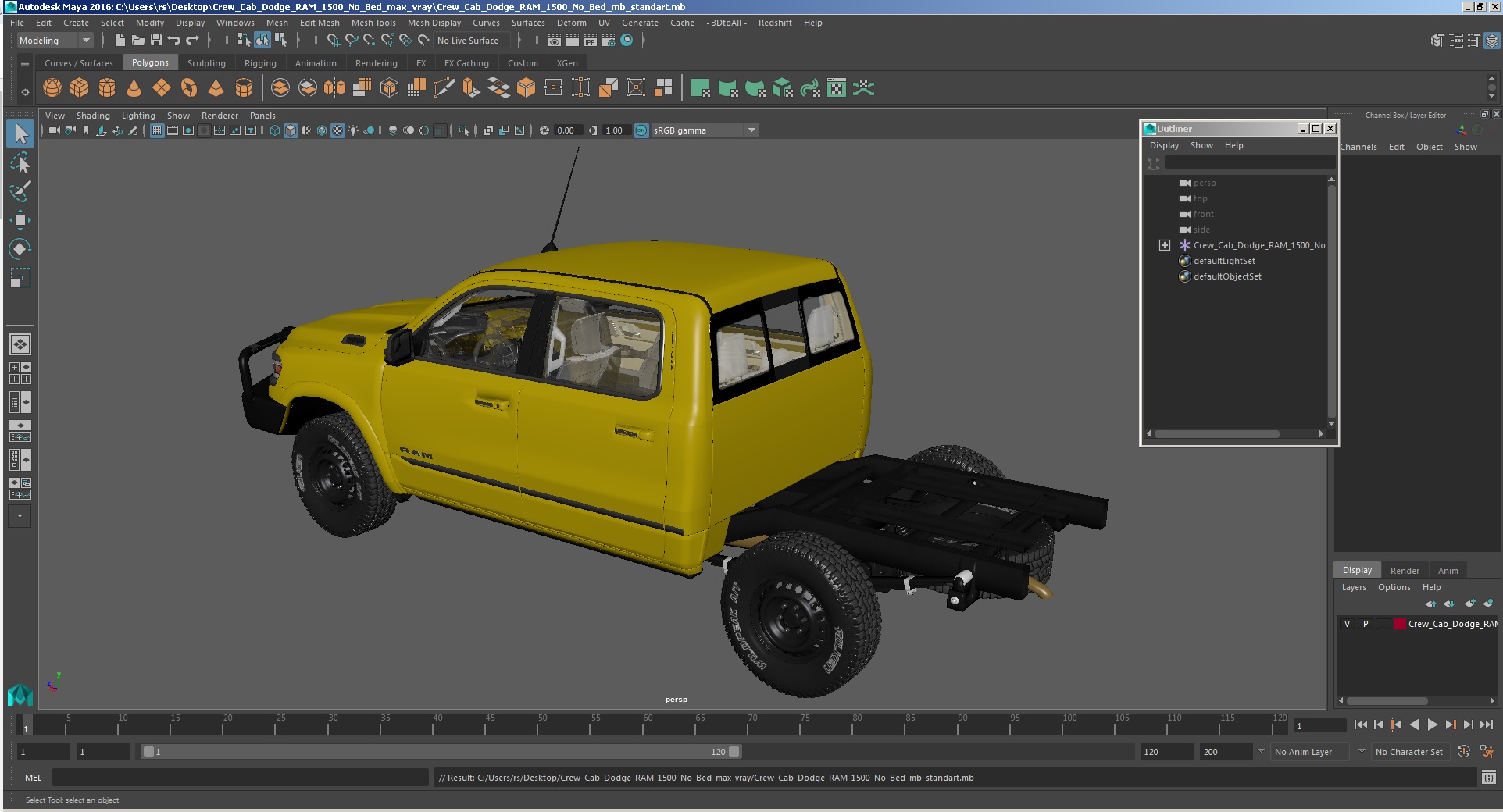Toggle the layer display type box
Viewport: 1503px width, 812px height.
point(1383,624)
